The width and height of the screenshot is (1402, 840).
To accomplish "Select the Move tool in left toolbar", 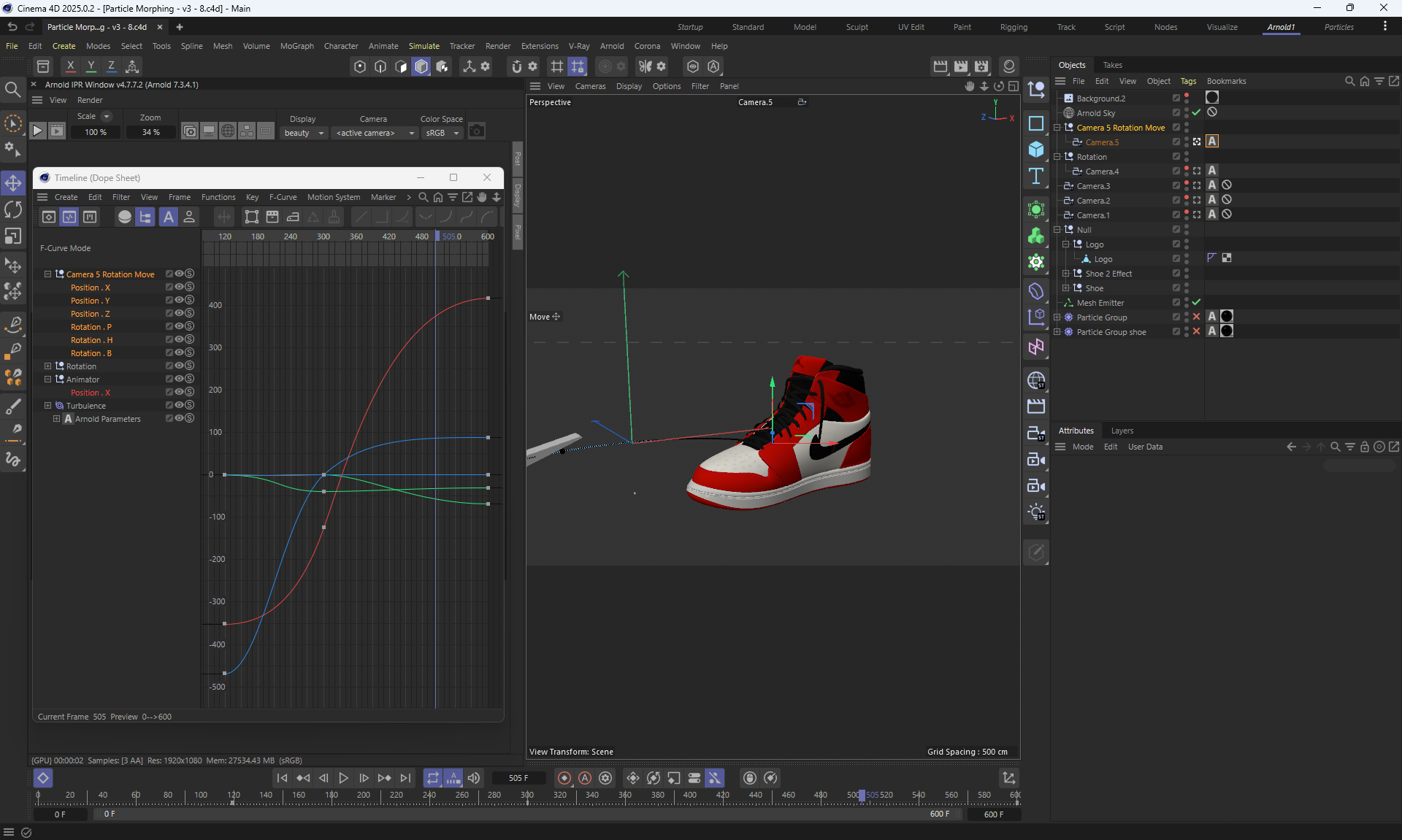I will [x=13, y=182].
